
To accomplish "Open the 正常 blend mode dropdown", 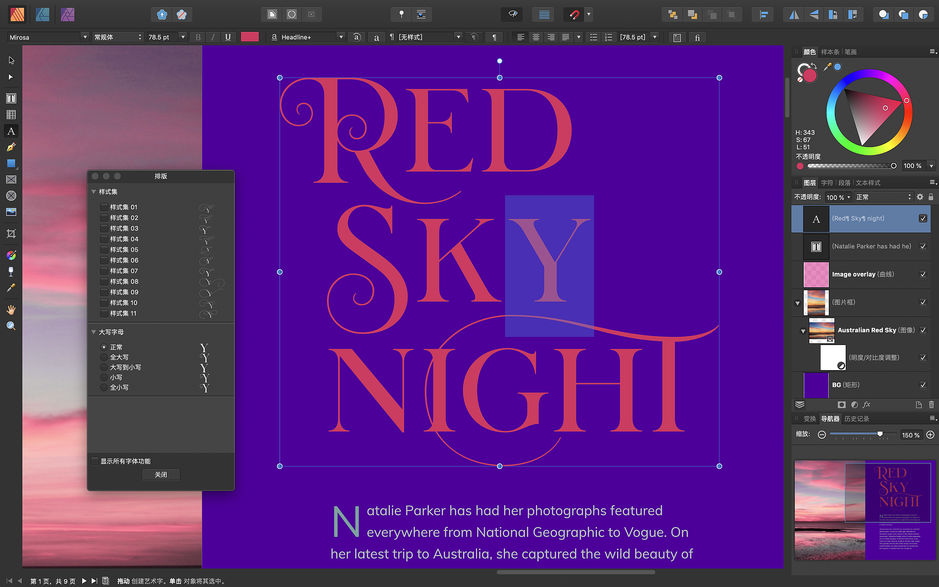I will 875,197.
